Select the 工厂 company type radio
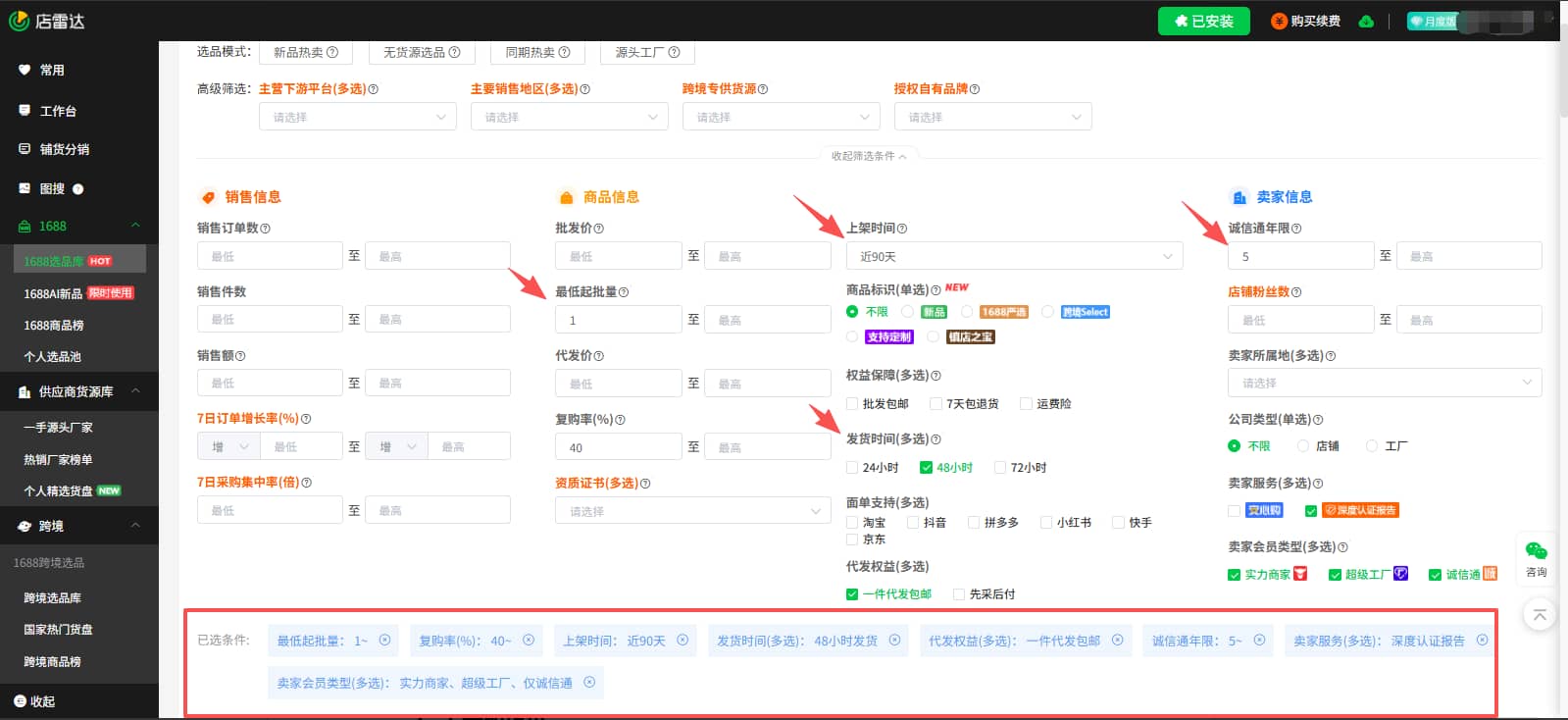Image resolution: width=1568 pixels, height=720 pixels. pos(1372,446)
